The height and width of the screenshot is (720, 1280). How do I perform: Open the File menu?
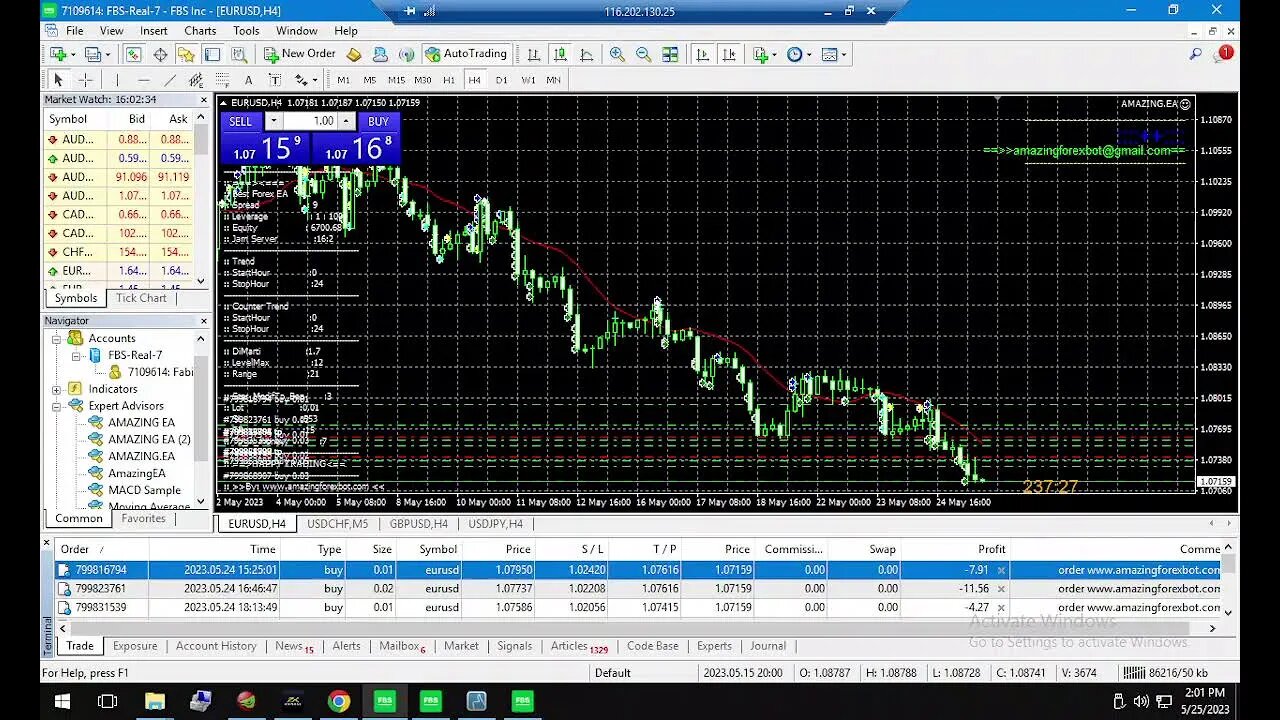point(75,31)
